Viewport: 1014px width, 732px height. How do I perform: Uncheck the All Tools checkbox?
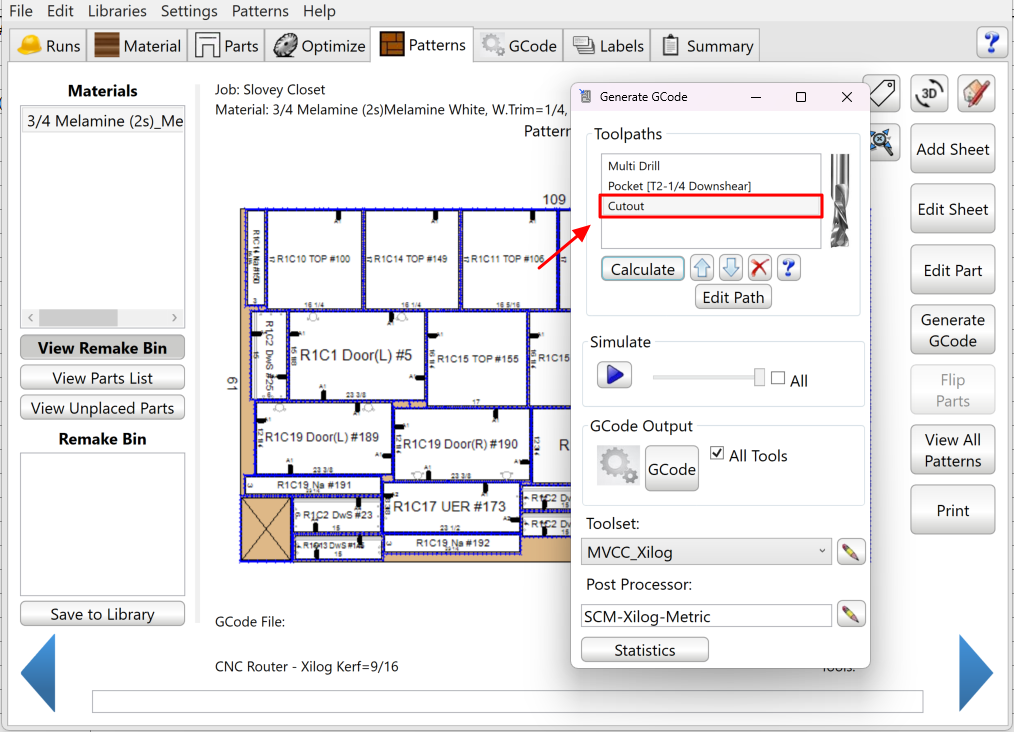tap(717, 454)
